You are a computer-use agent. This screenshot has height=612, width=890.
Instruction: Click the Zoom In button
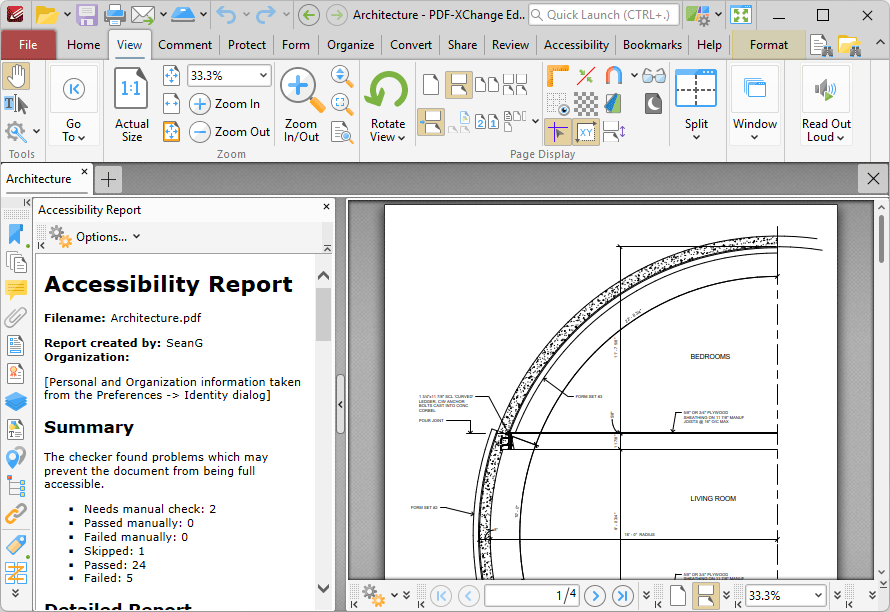[225, 104]
